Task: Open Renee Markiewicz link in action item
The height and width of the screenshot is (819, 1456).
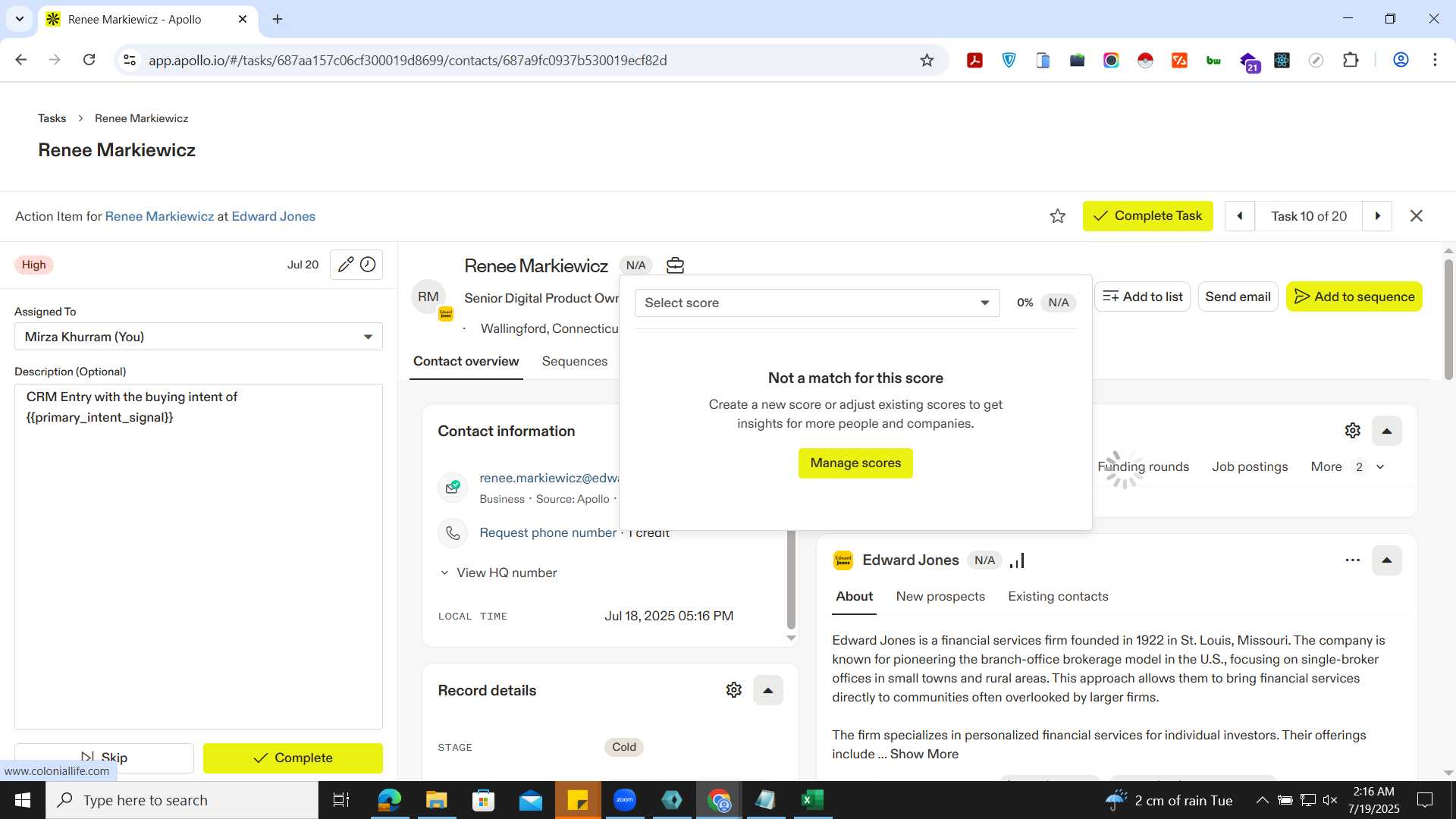Action: tap(159, 217)
